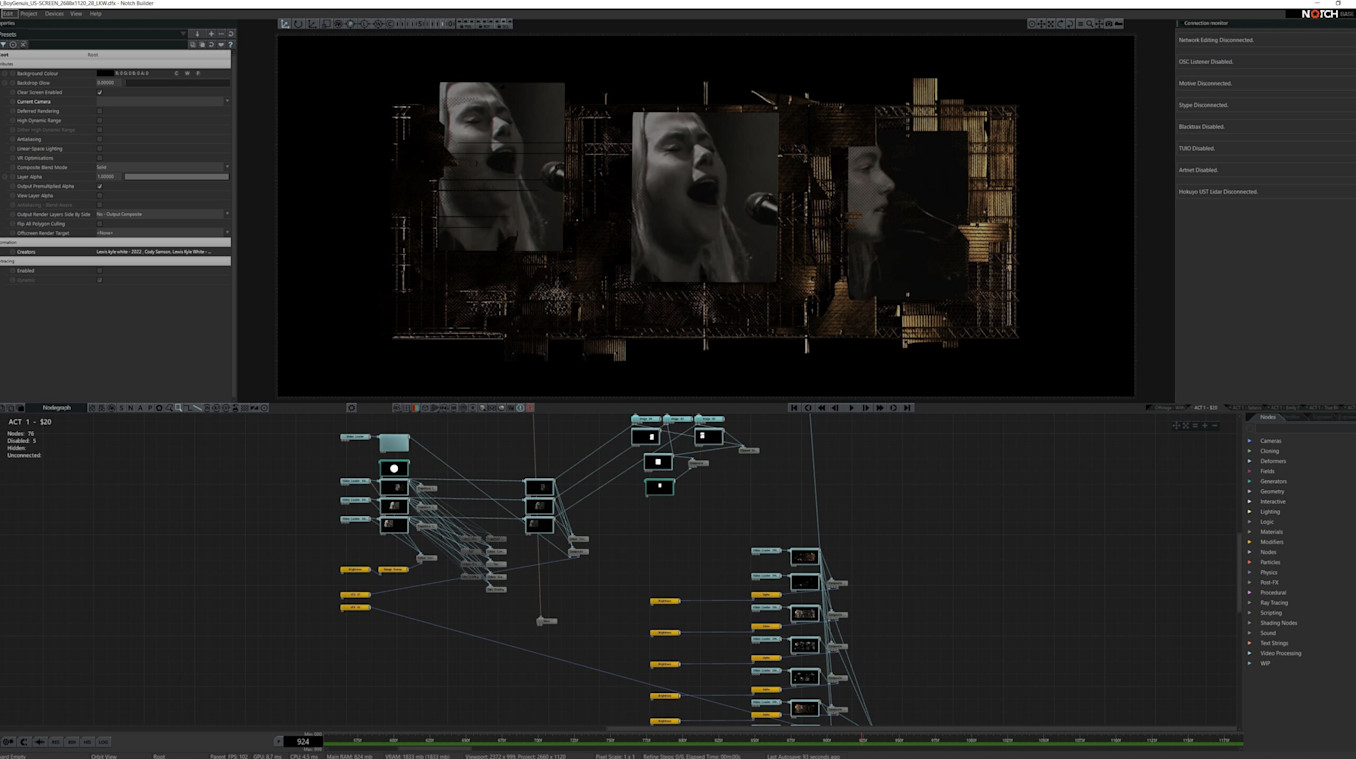The height and width of the screenshot is (759, 1356).
Task: Open the View menu
Action: (x=76, y=14)
